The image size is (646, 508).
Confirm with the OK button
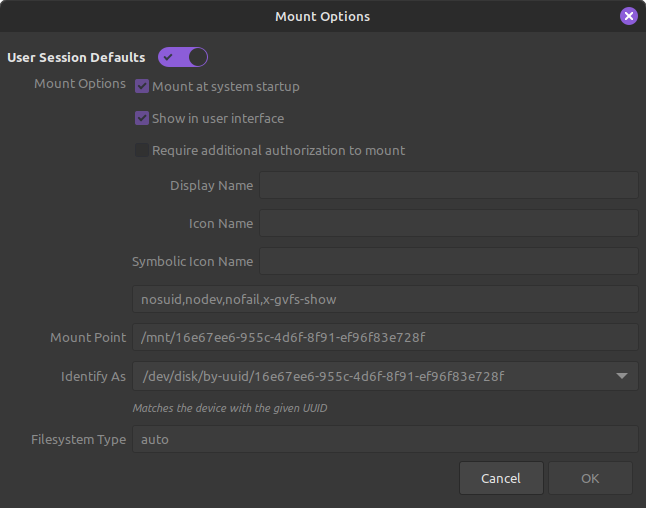coord(590,478)
